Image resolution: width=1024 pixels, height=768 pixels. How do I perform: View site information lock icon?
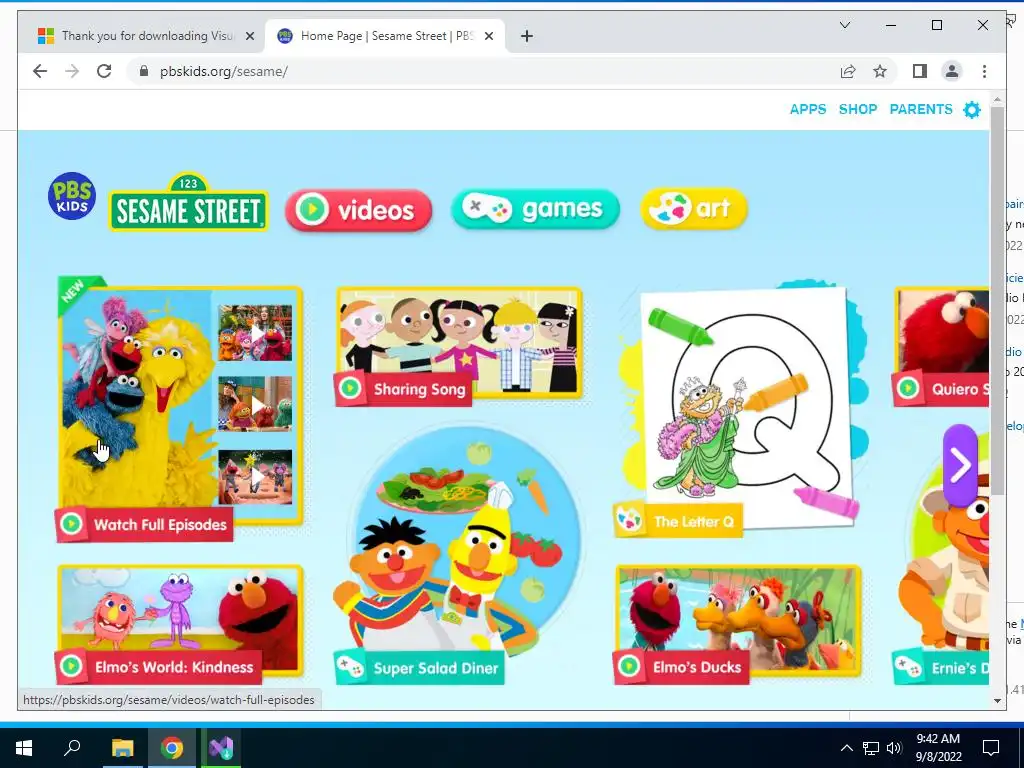click(144, 71)
